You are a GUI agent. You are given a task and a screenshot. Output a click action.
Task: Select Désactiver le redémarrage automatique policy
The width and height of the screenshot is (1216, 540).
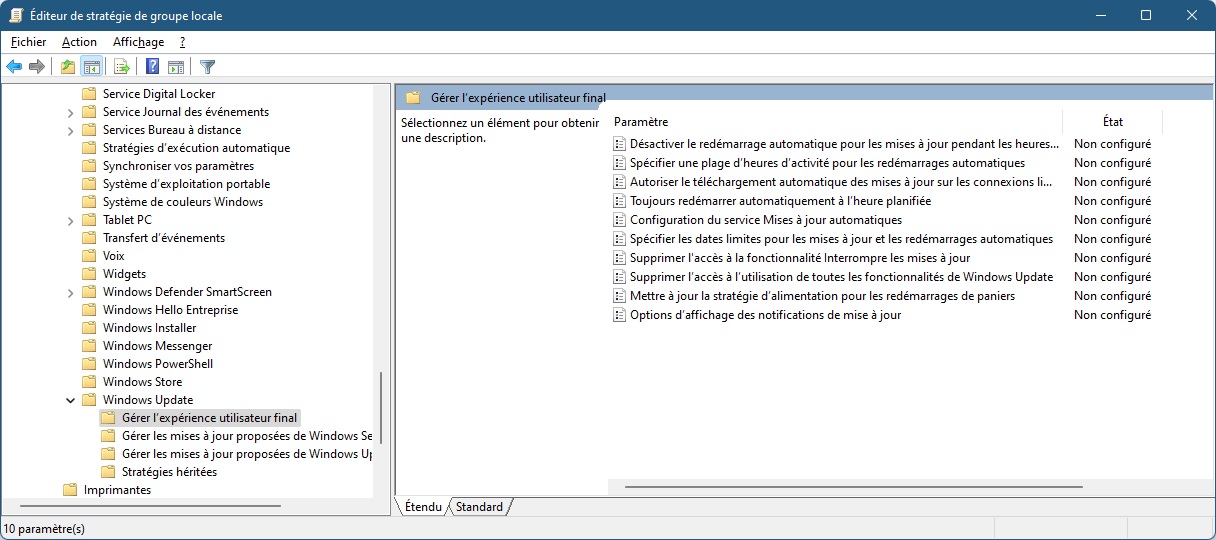[844, 144]
